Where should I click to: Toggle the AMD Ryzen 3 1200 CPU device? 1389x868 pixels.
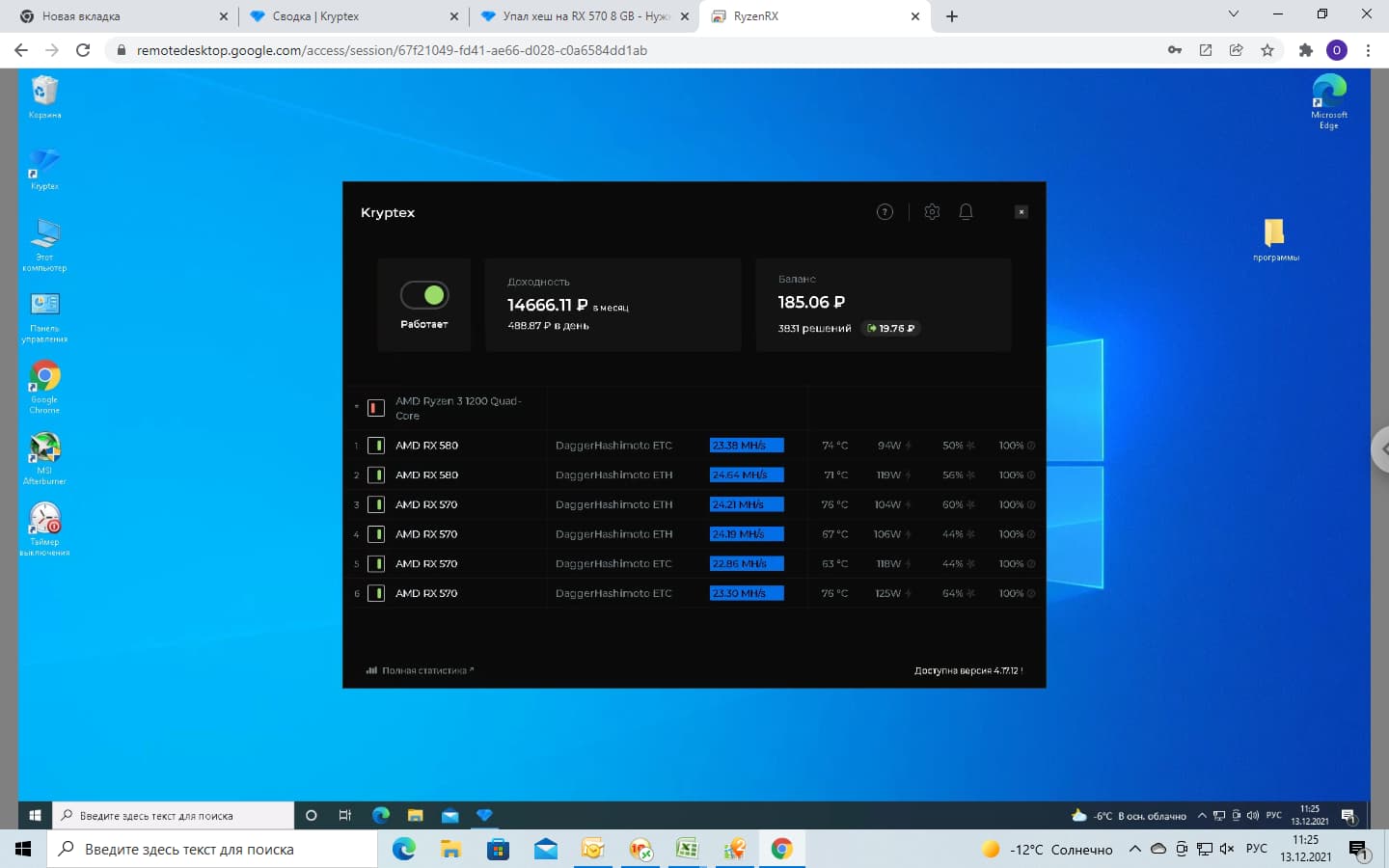point(376,408)
